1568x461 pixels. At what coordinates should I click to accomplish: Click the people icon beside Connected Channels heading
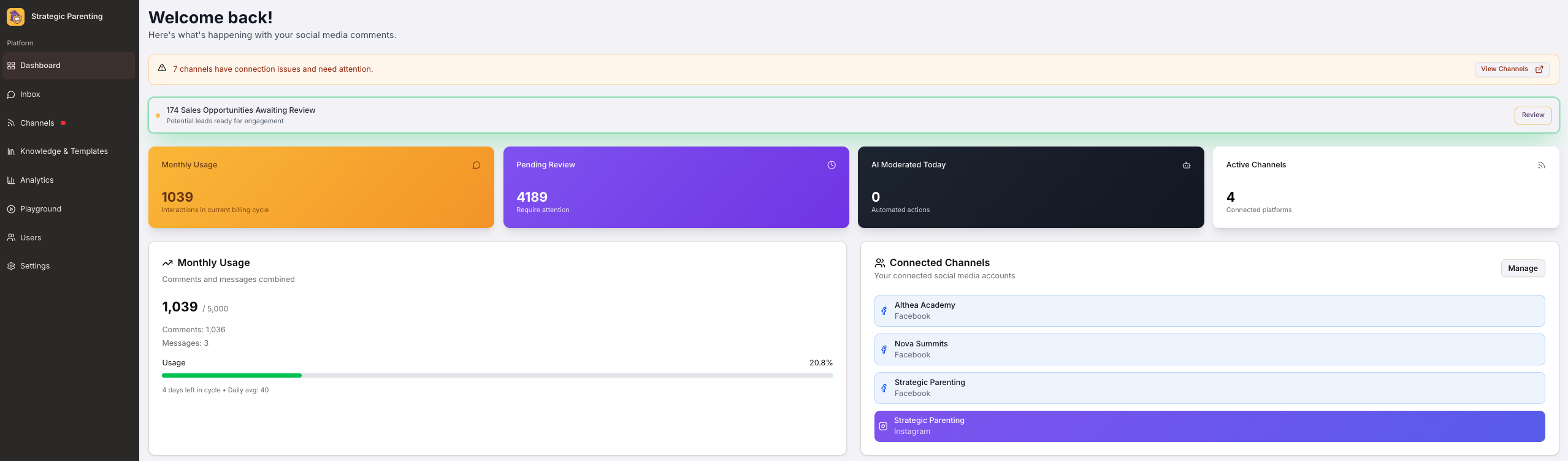[880, 263]
